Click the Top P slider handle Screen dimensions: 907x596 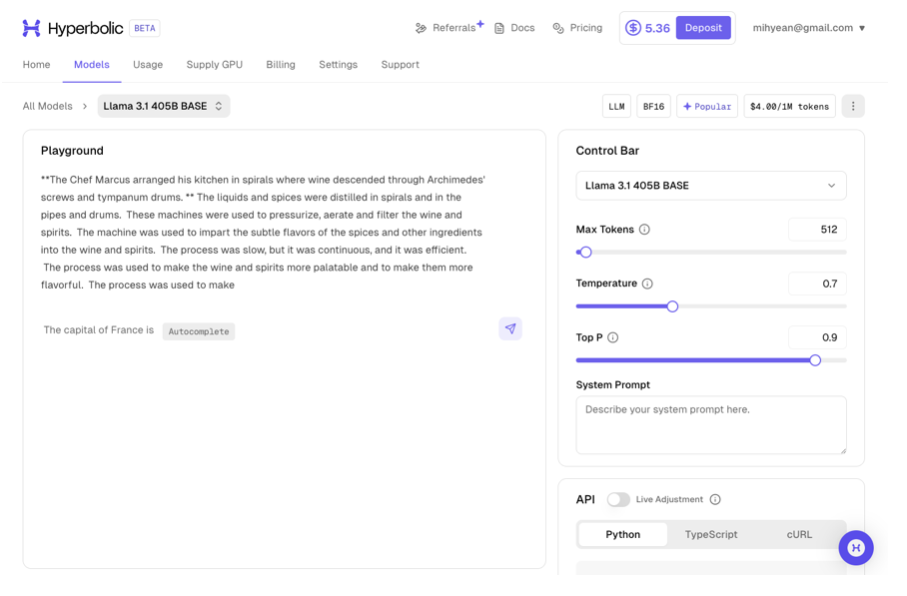pyautogui.click(x=815, y=360)
